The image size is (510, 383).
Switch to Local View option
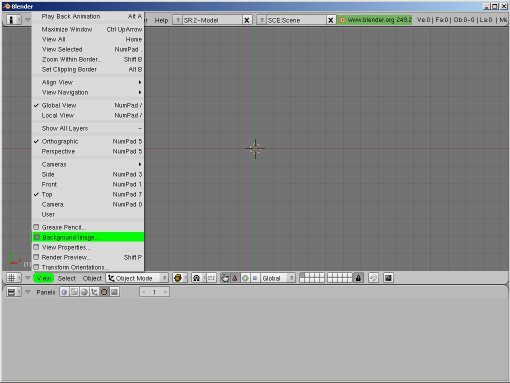click(88, 115)
